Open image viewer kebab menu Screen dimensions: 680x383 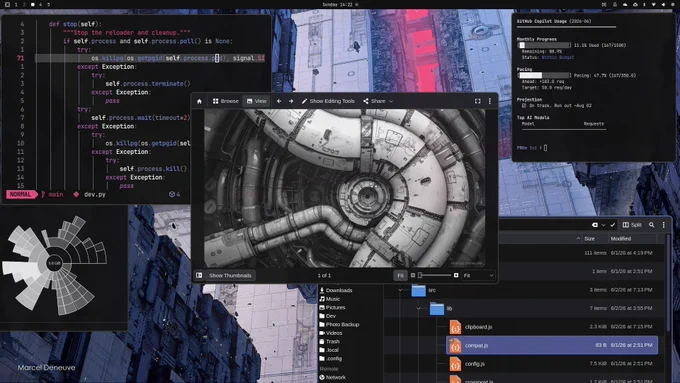[x=490, y=101]
